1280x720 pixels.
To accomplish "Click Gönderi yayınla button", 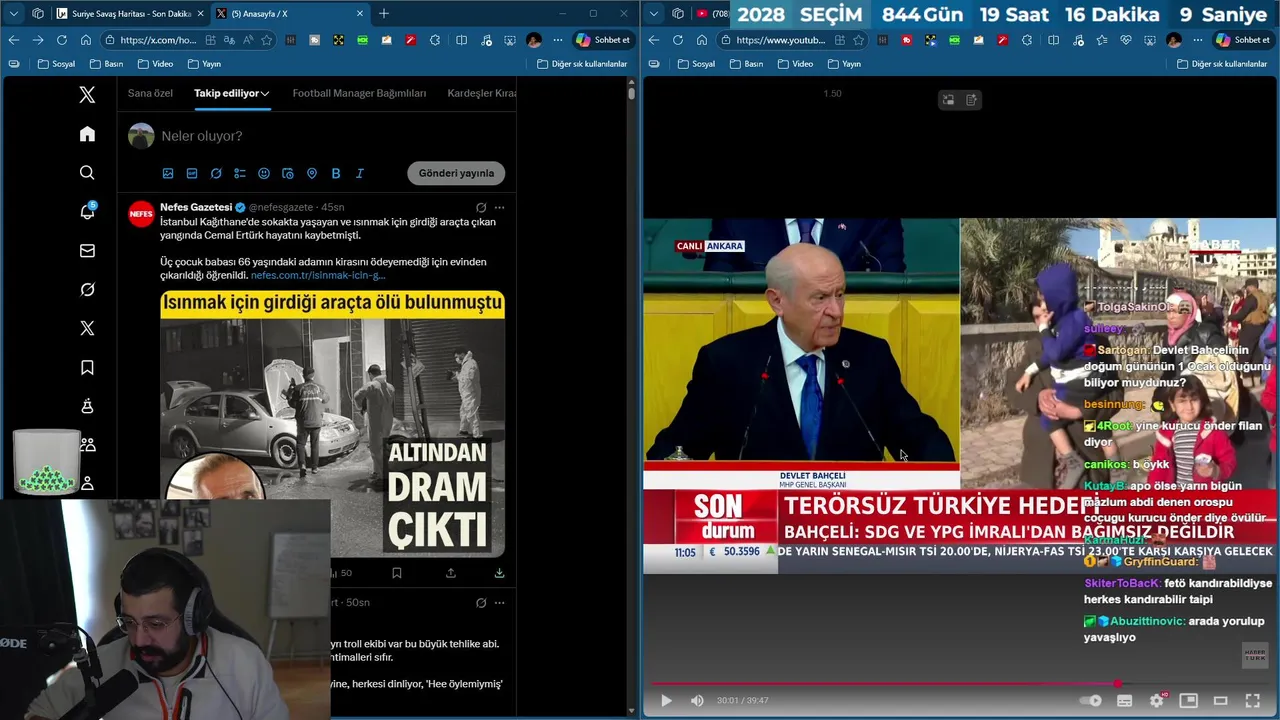I will [x=456, y=173].
